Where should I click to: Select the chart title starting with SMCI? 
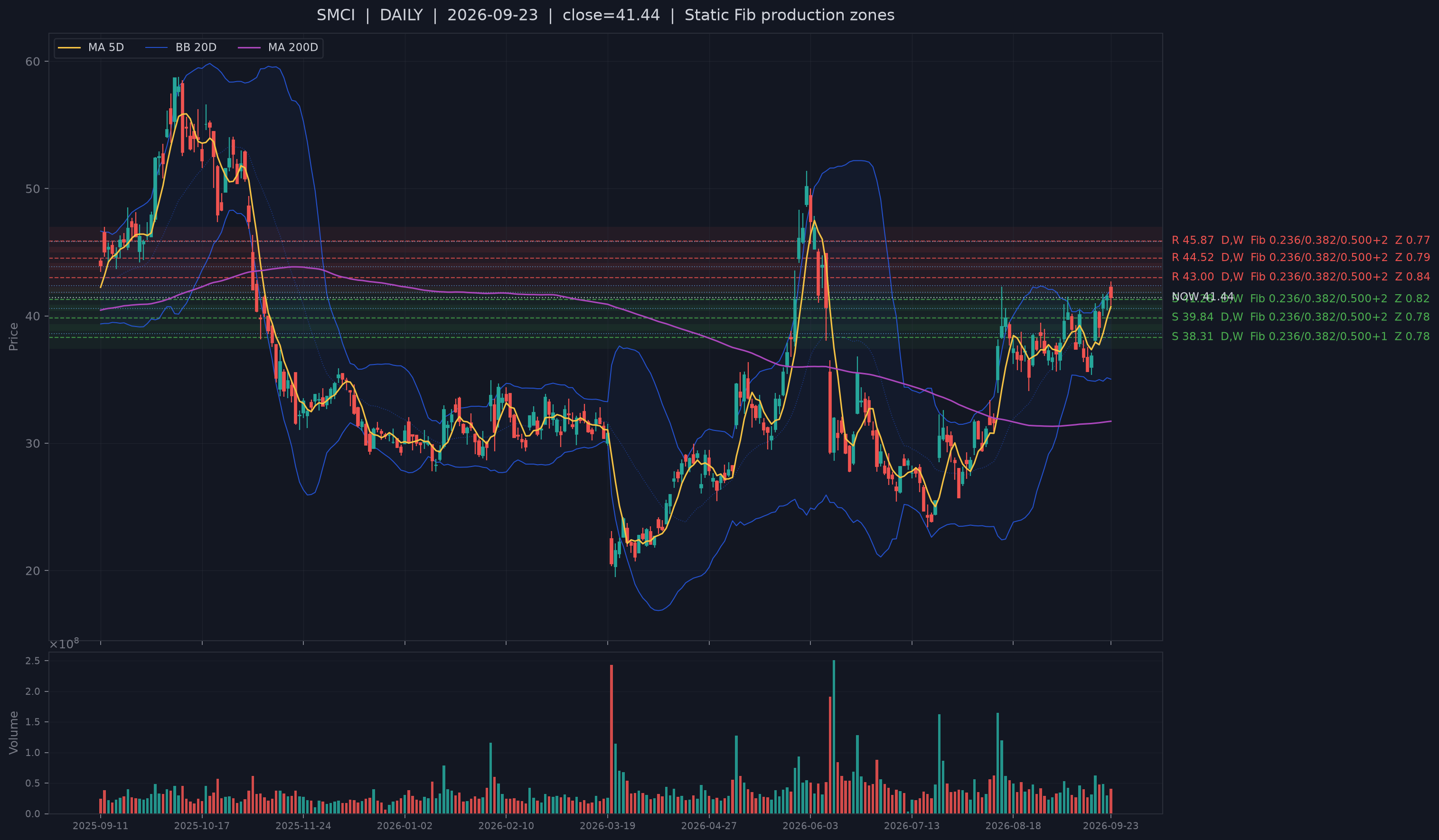[605, 15]
